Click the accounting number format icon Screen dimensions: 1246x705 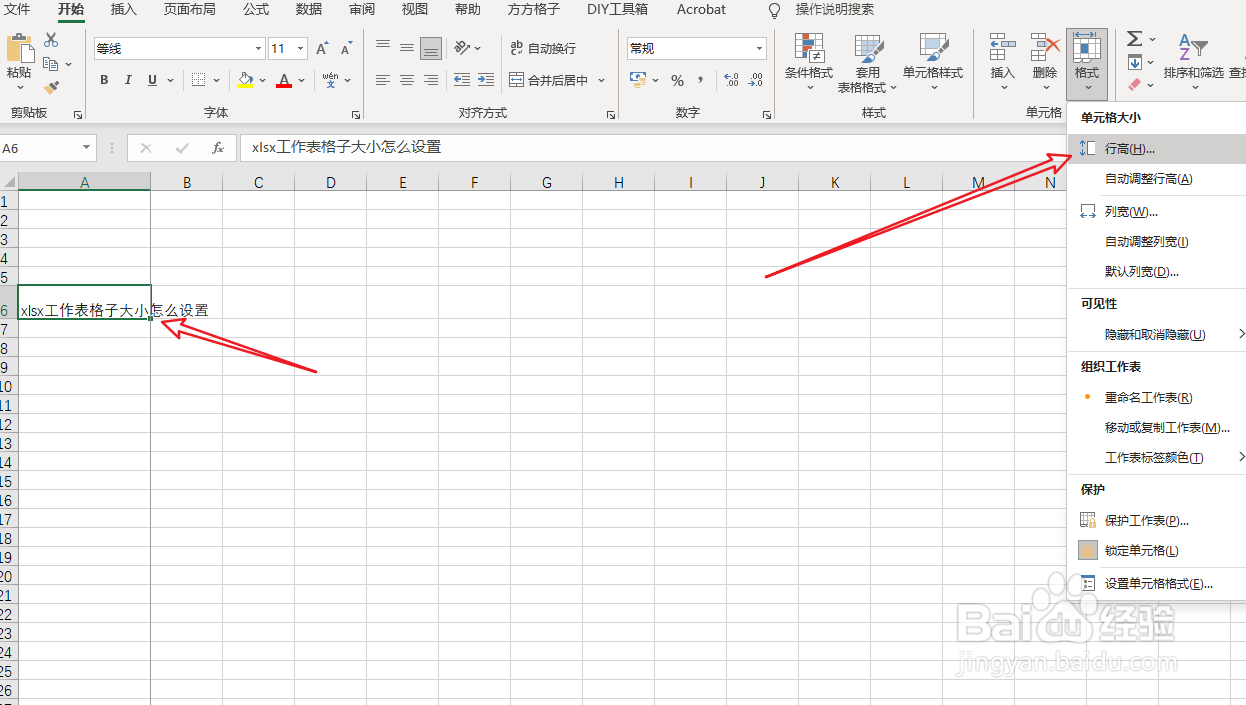[x=637, y=80]
